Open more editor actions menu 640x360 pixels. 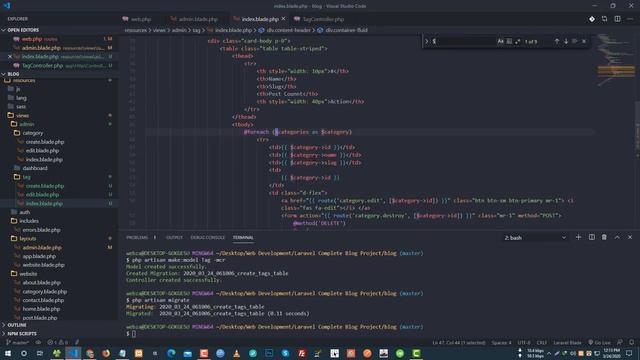click(630, 19)
